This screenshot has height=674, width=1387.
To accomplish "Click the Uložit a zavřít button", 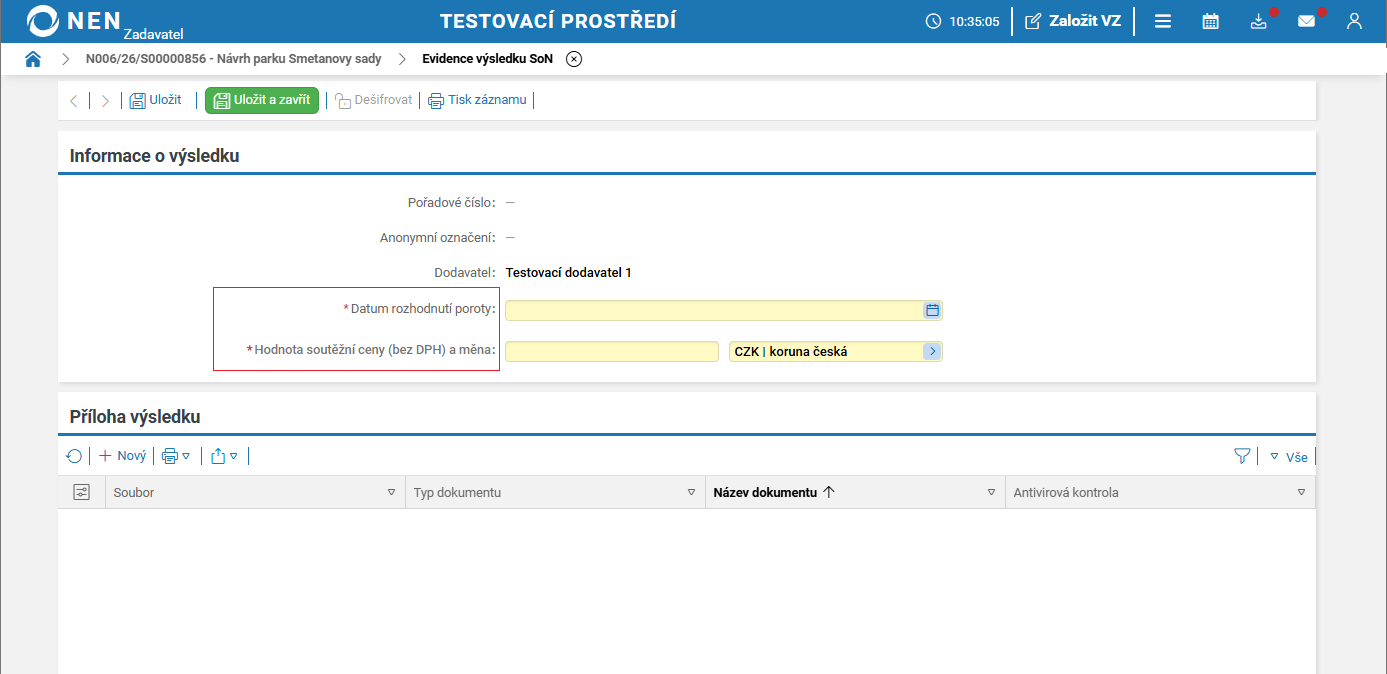I will (x=262, y=100).
